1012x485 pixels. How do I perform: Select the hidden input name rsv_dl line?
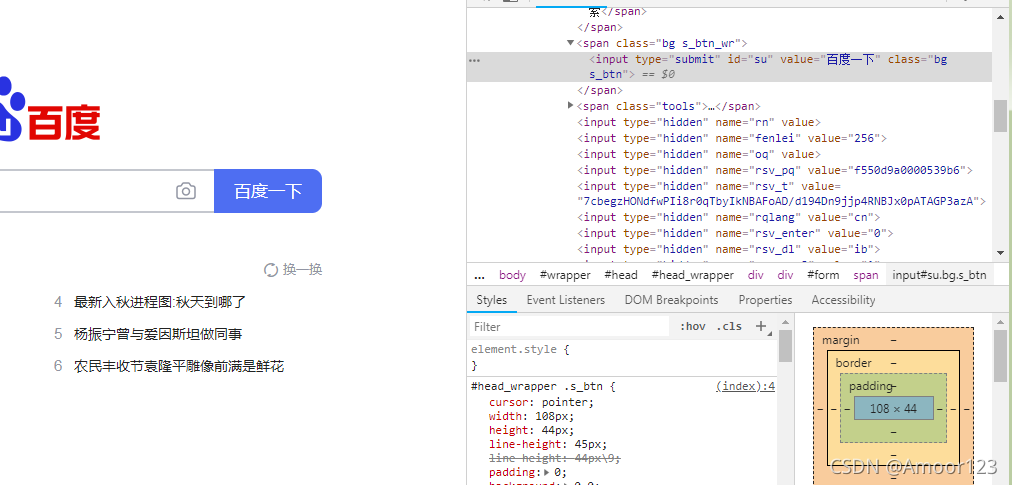(x=729, y=249)
